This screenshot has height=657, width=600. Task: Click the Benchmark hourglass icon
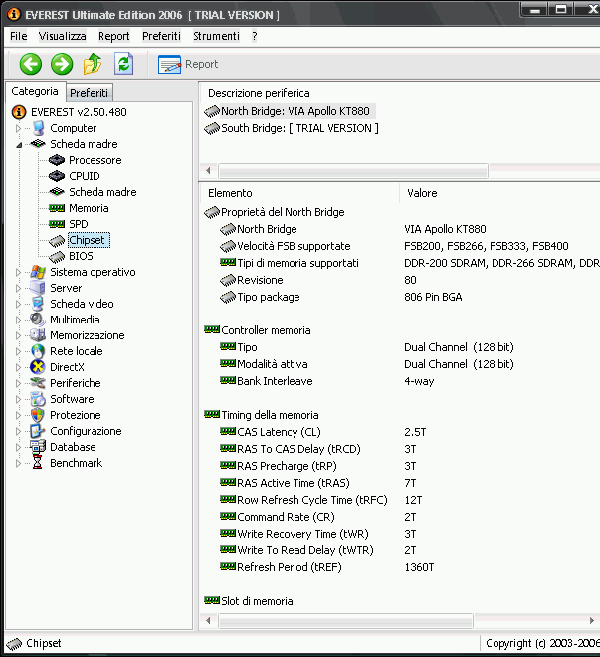(38, 463)
